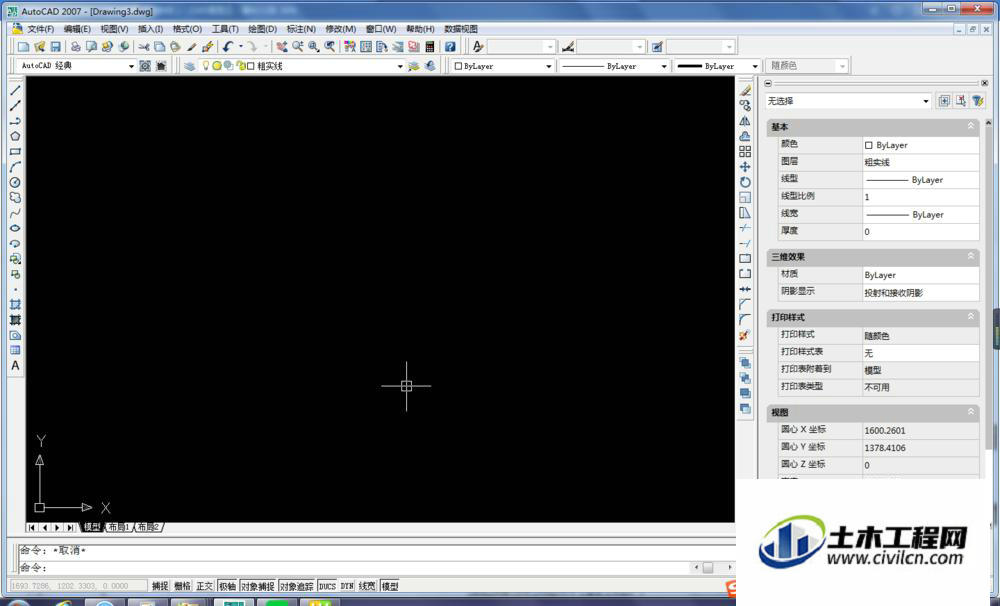Select the Mirror tool
The width and height of the screenshot is (1000, 606).
(745, 121)
